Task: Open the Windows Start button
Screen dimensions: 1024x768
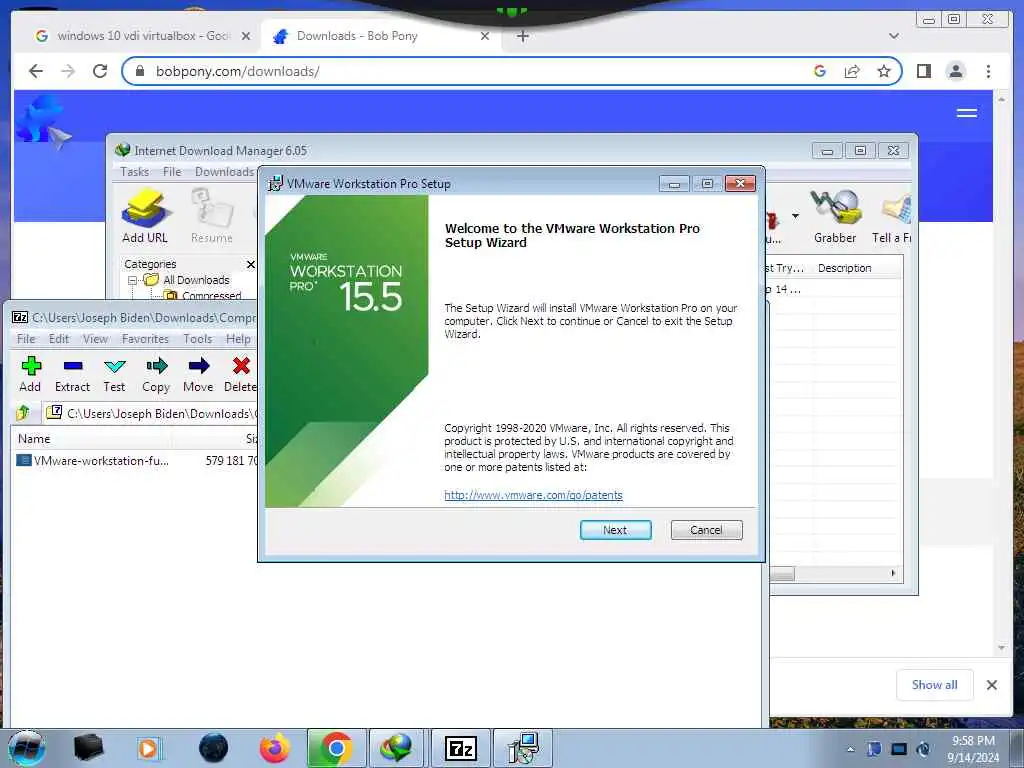Action: [x=26, y=748]
